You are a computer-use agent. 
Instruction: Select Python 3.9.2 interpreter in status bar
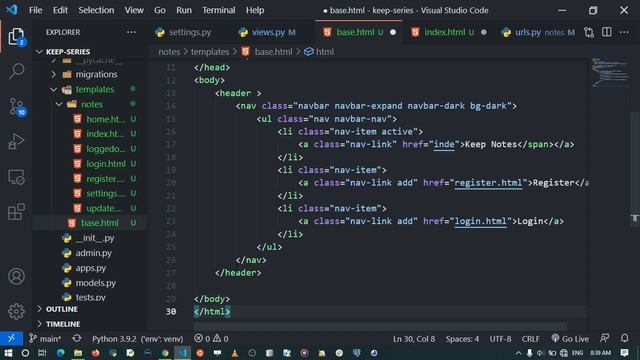point(138,339)
